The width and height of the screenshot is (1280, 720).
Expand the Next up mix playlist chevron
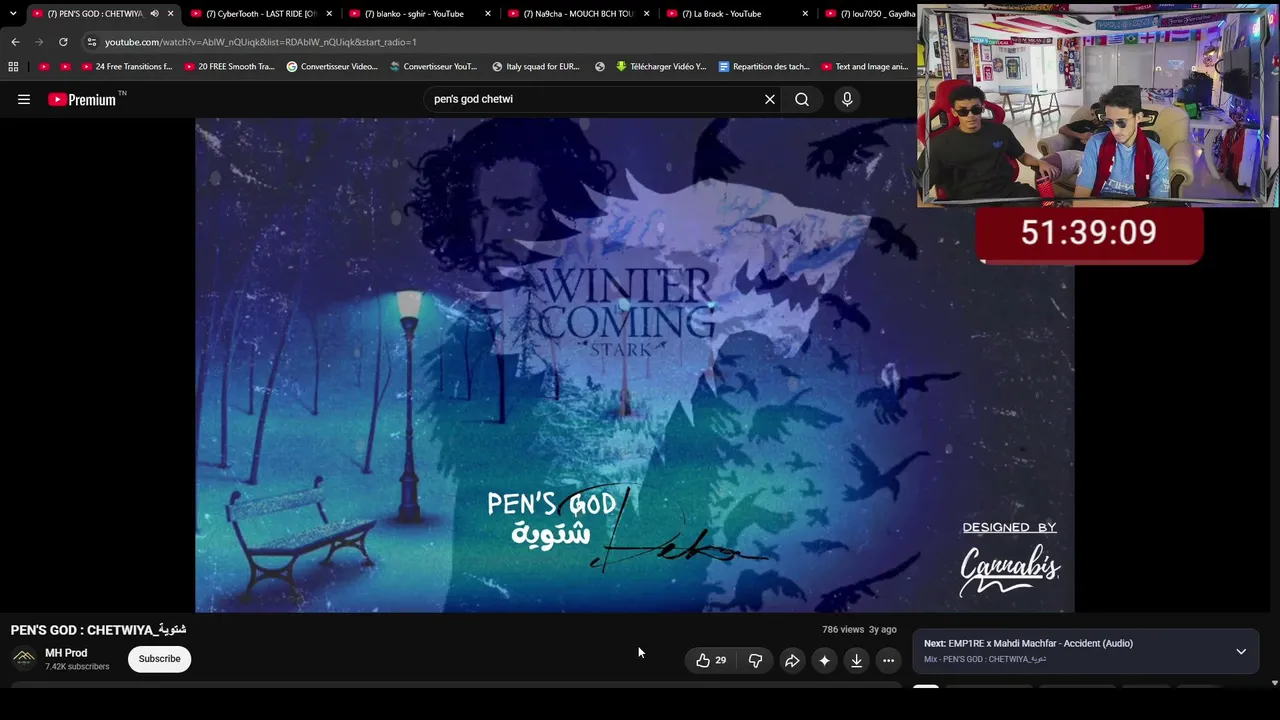pos(1241,651)
